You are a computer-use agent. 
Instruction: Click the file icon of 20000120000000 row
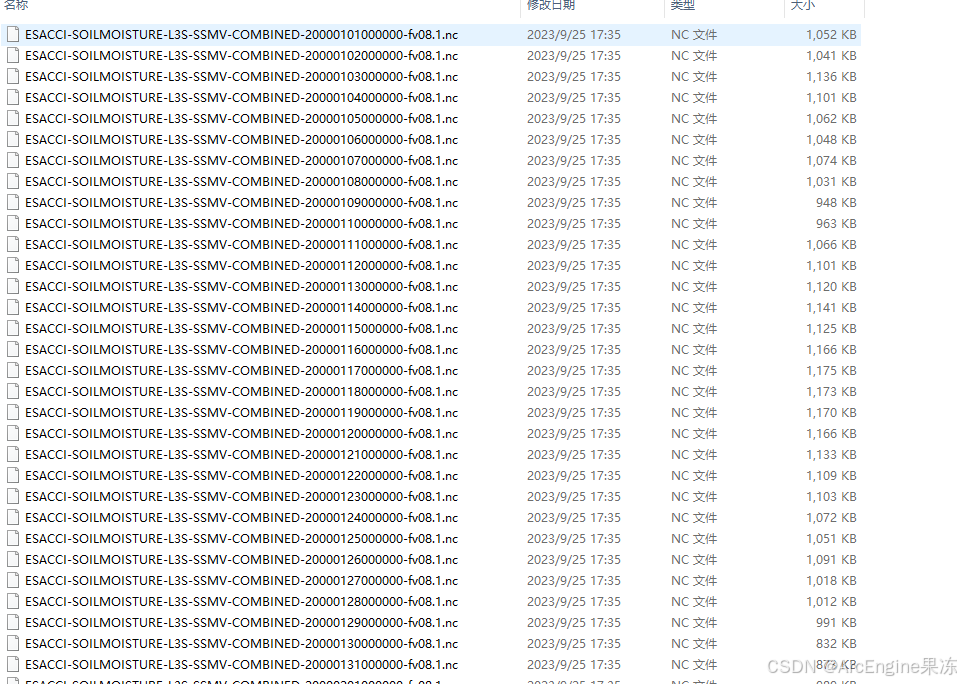pyautogui.click(x=13, y=433)
